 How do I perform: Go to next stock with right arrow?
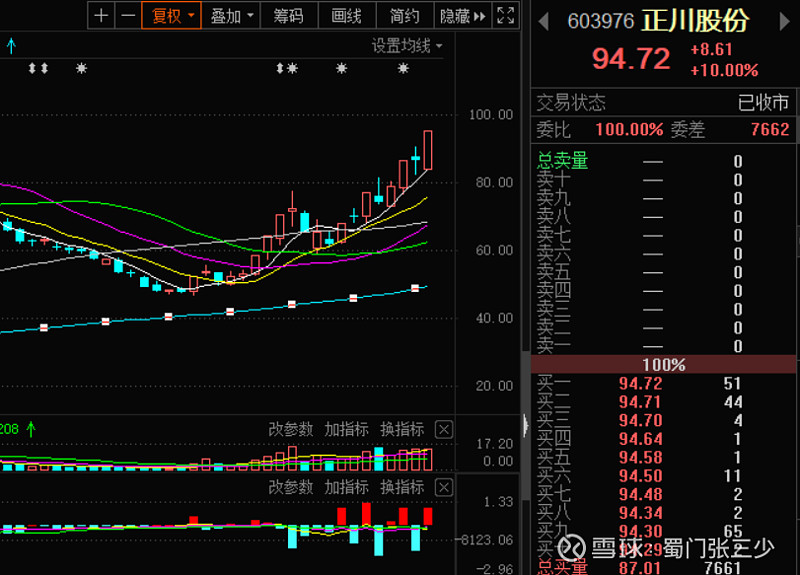click(785, 21)
